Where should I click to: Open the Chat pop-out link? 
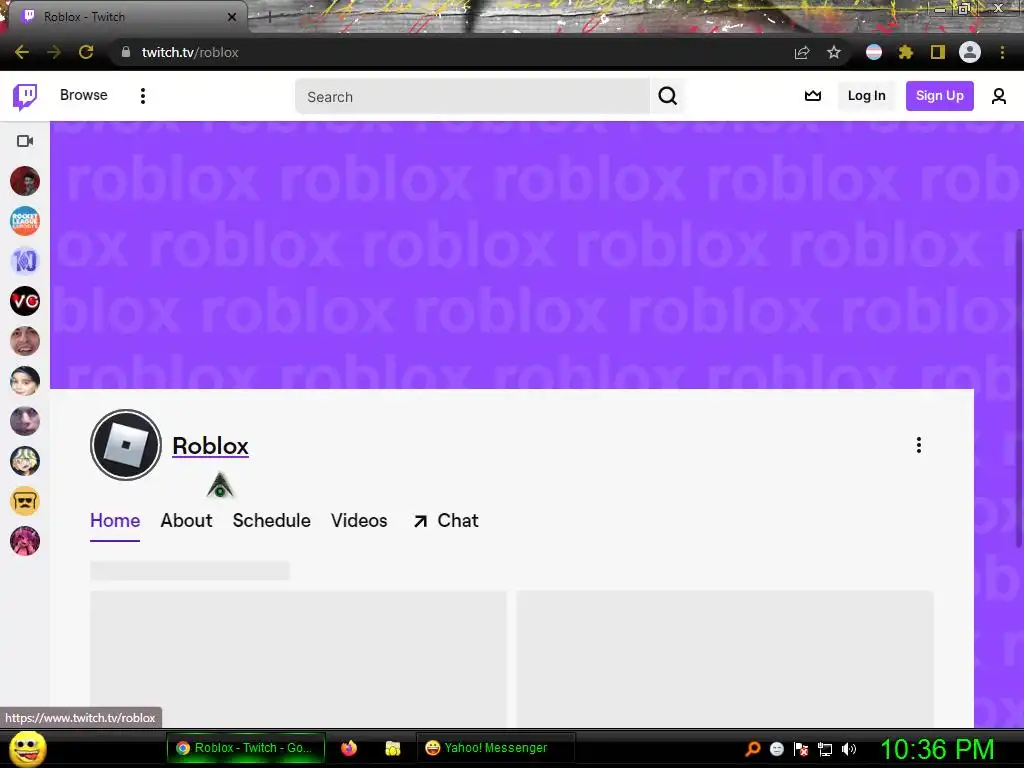pyautogui.click(x=446, y=520)
